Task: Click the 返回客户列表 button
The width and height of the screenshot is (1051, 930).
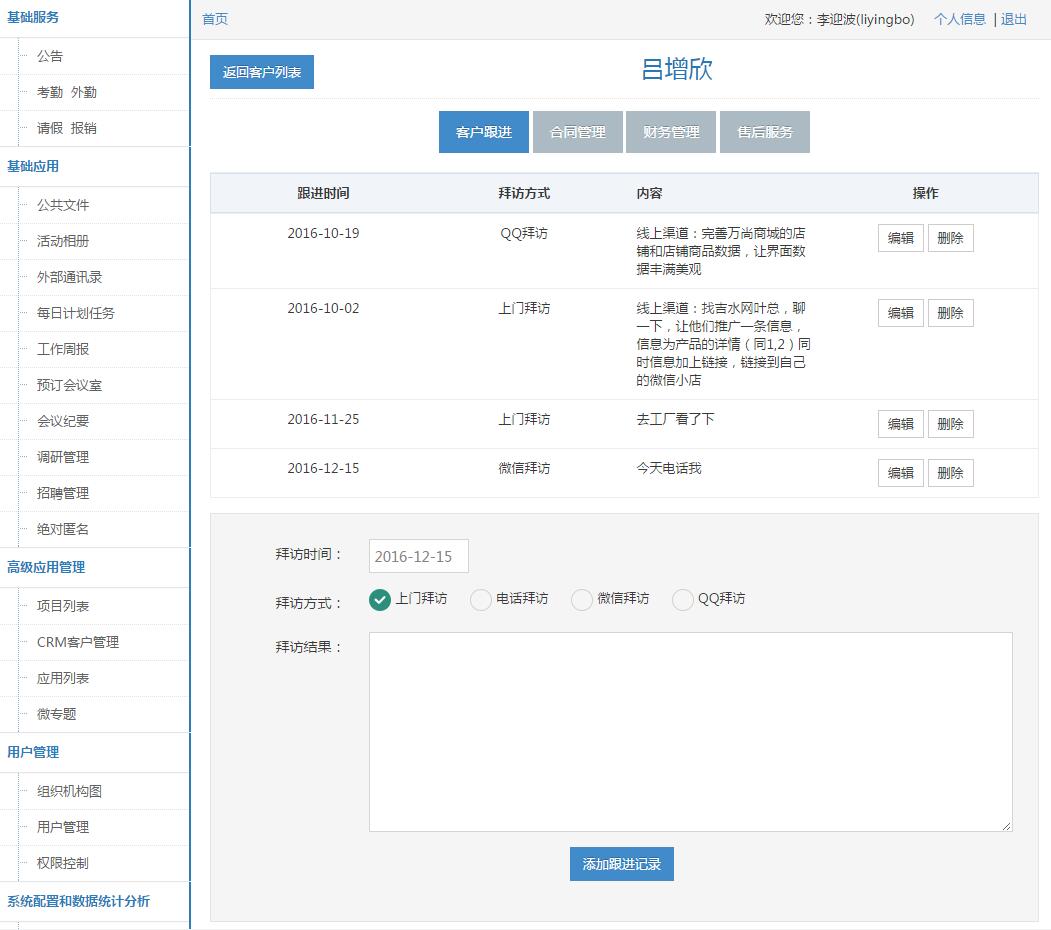Action: (262, 72)
